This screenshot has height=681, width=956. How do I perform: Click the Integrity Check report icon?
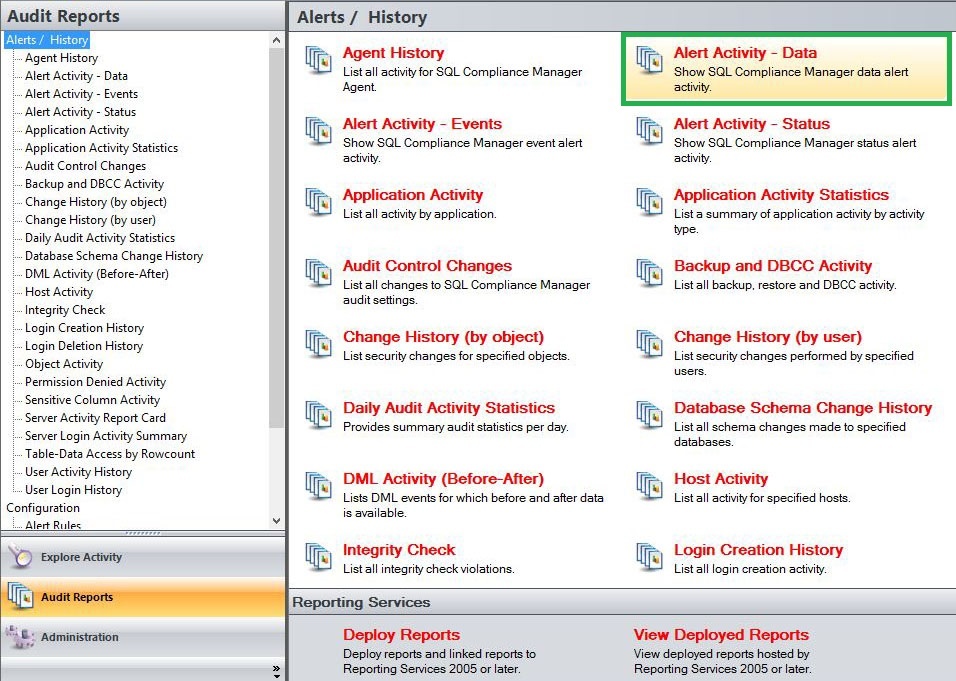point(319,556)
